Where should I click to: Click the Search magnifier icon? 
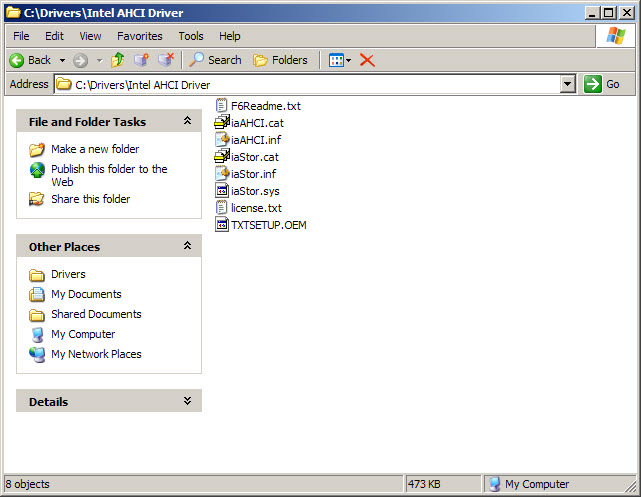196,60
